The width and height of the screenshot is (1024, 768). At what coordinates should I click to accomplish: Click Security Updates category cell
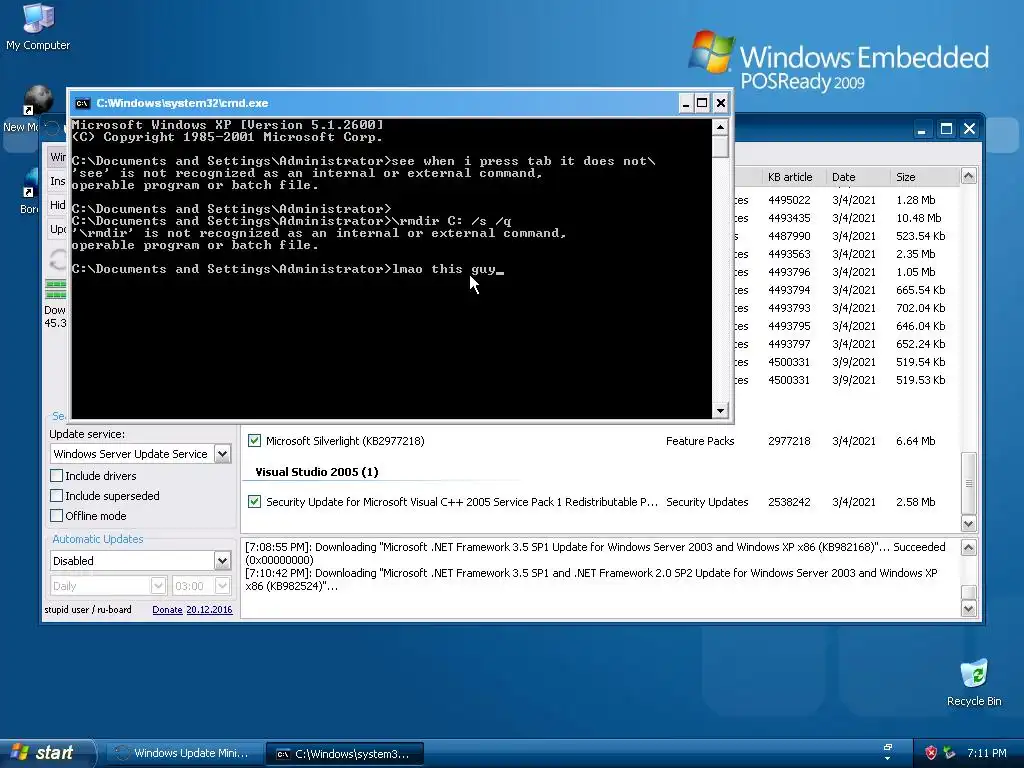(707, 502)
